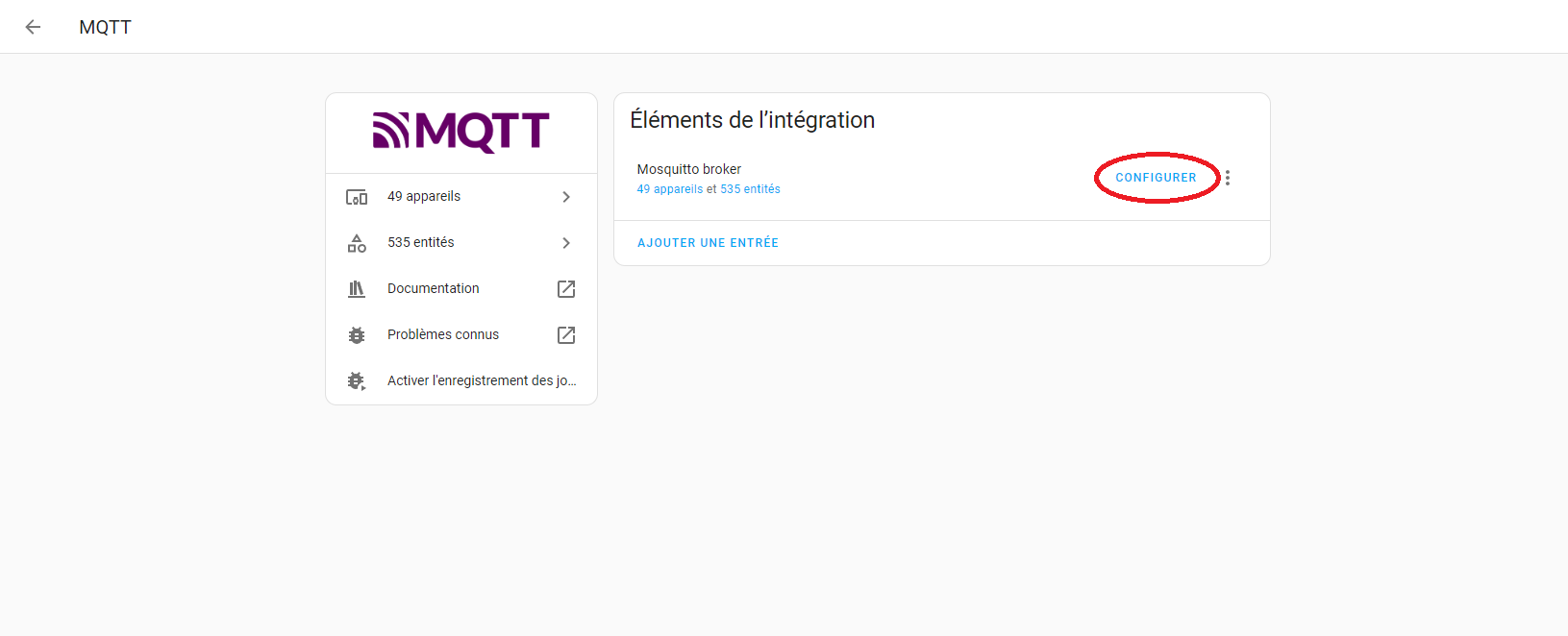Follow the blue 535 entités link under Mosquitto broker
Image resolution: width=1568 pixels, height=636 pixels.
pyautogui.click(x=750, y=189)
